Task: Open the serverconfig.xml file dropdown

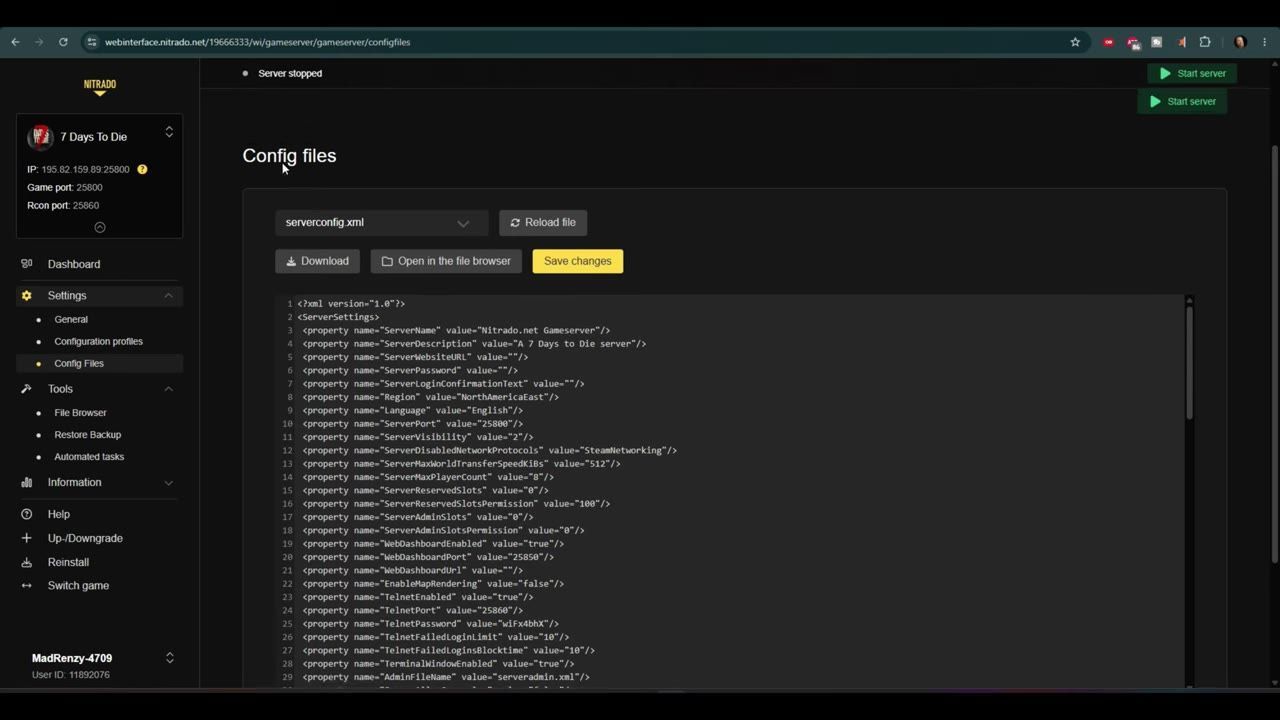Action: point(381,223)
